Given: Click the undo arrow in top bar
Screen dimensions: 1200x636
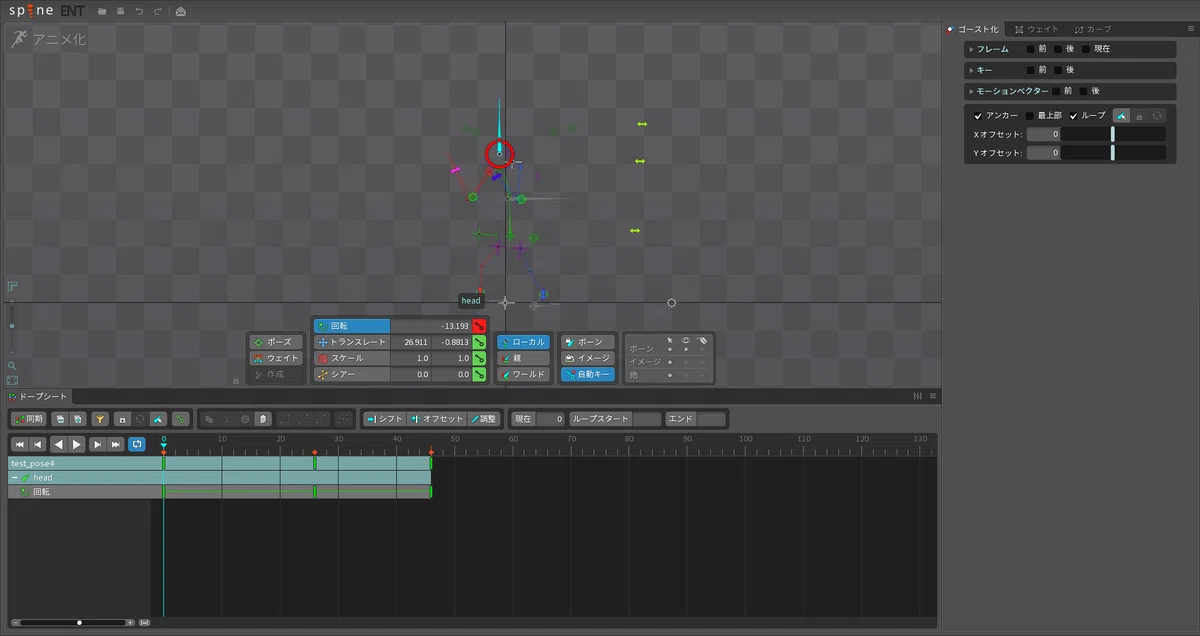Looking at the screenshot, I should 139,11.
